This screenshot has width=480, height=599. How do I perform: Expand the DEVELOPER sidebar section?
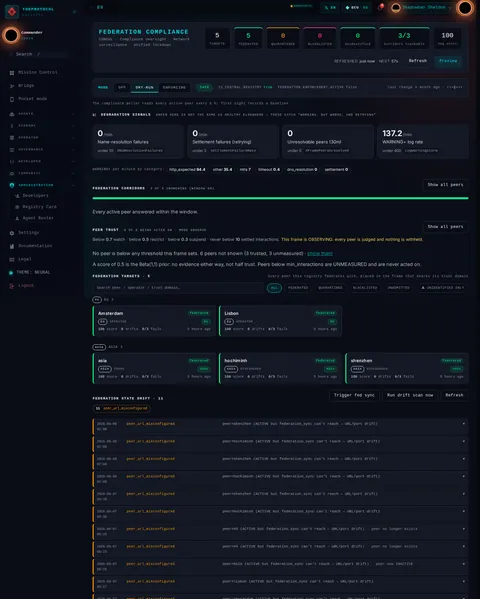[42, 161]
